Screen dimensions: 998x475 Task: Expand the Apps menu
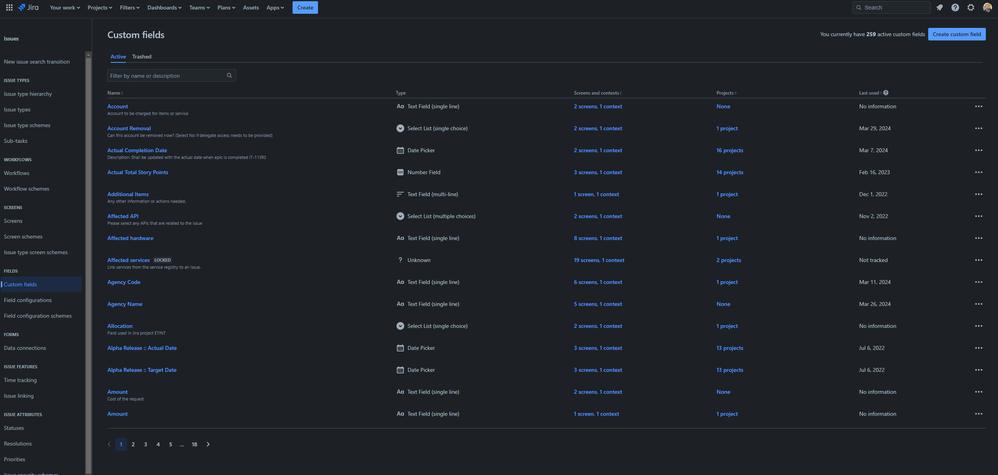click(x=275, y=8)
